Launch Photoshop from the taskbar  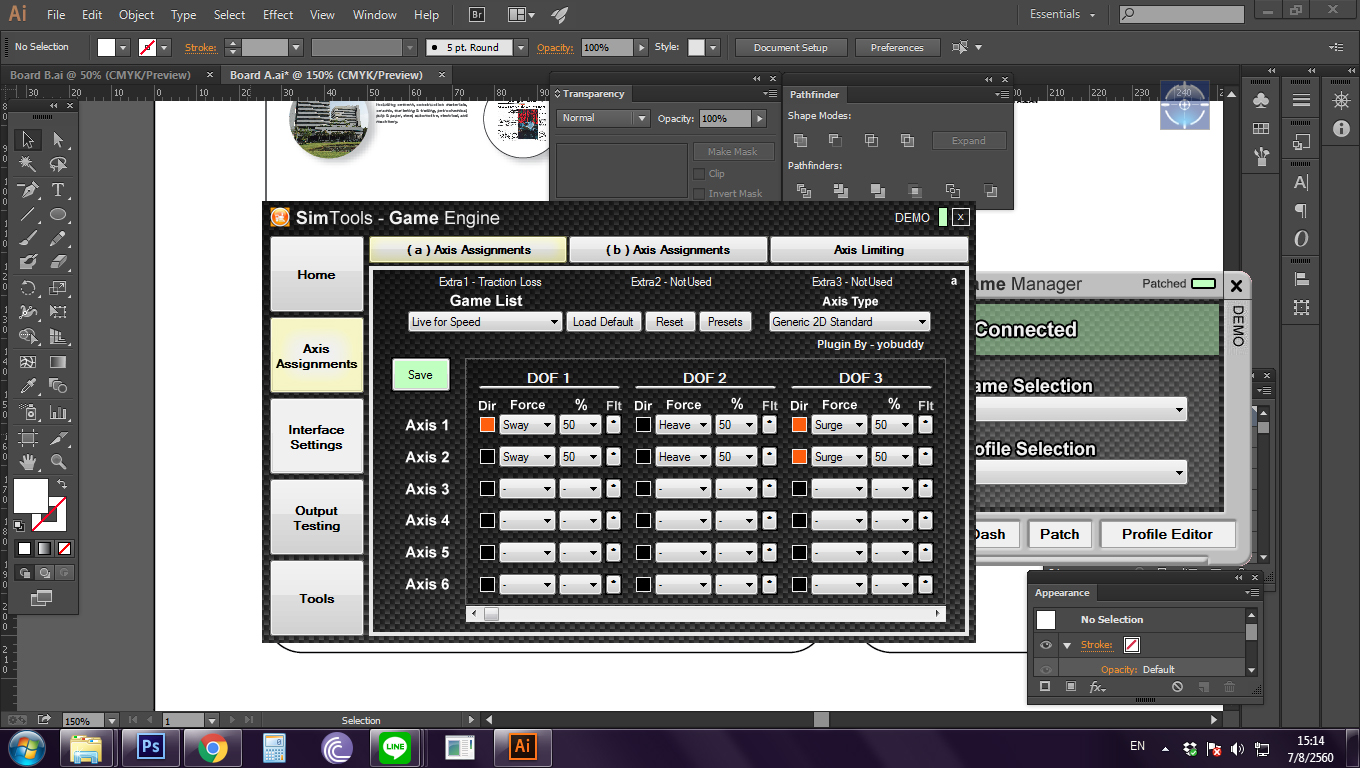149,747
